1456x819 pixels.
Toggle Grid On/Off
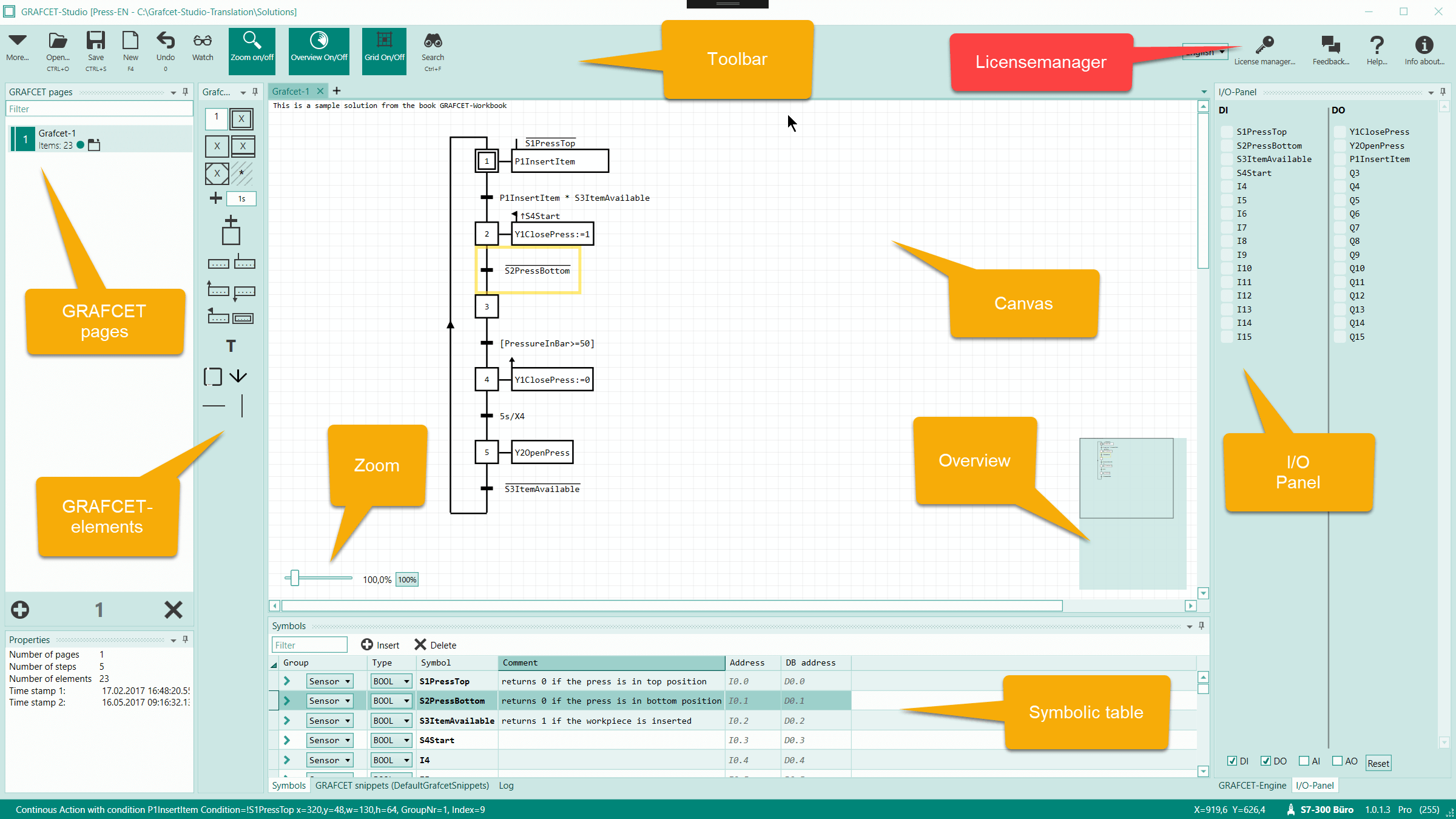coord(384,51)
